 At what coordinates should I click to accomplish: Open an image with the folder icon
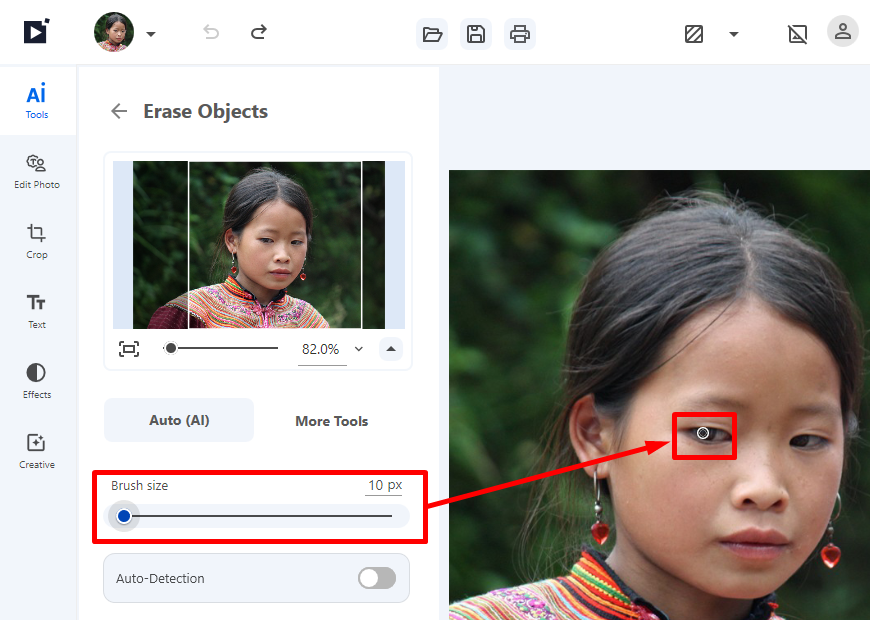point(432,33)
